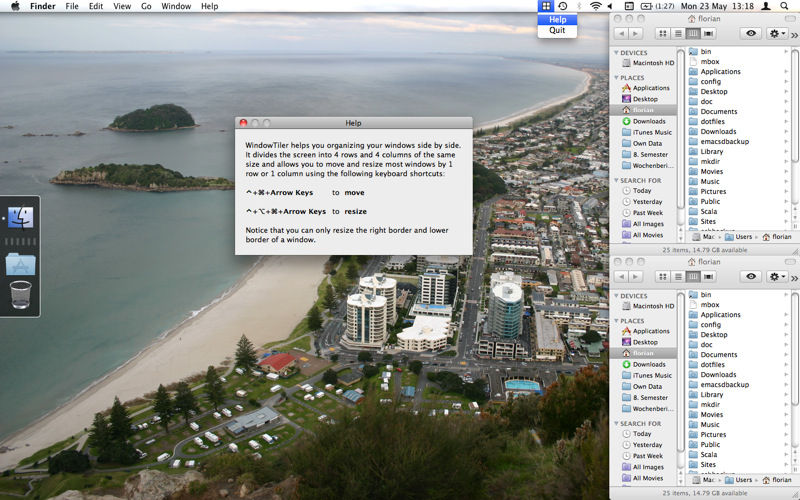Show toolbar overflow items in upper Finder window
Image resolution: width=800 pixels, height=500 pixels.
pyautogui.click(x=794, y=35)
